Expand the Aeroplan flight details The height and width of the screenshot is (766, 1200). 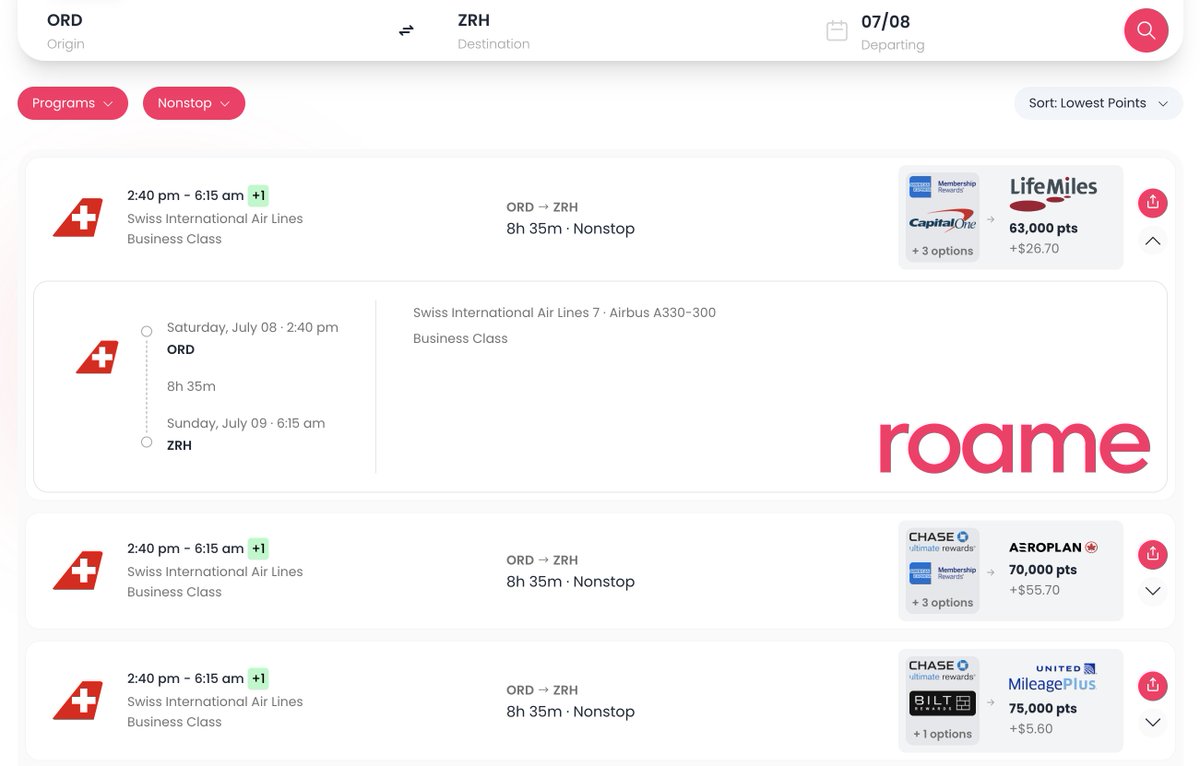point(1152,591)
